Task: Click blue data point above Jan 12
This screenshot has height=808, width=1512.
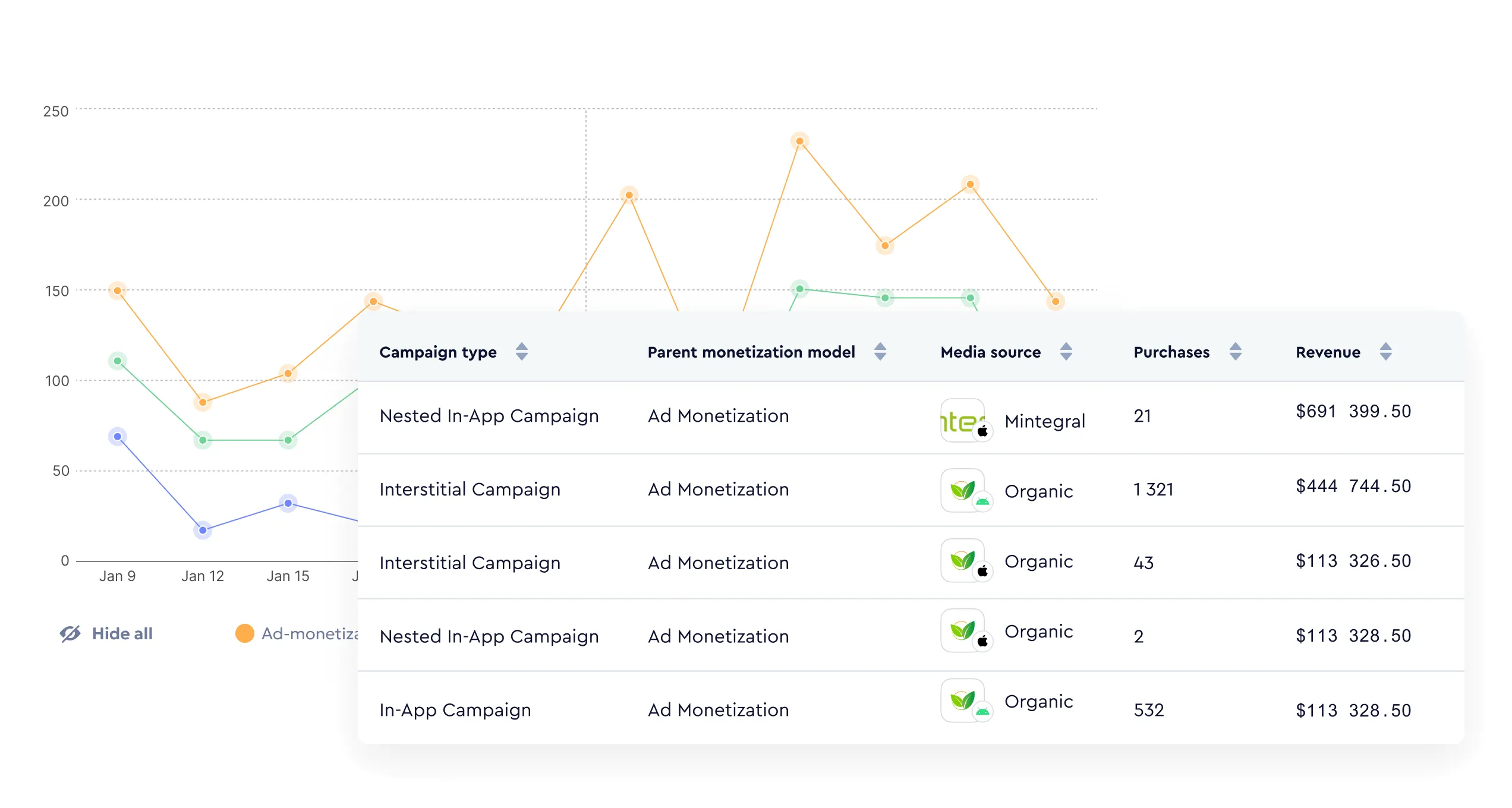Action: 203,530
